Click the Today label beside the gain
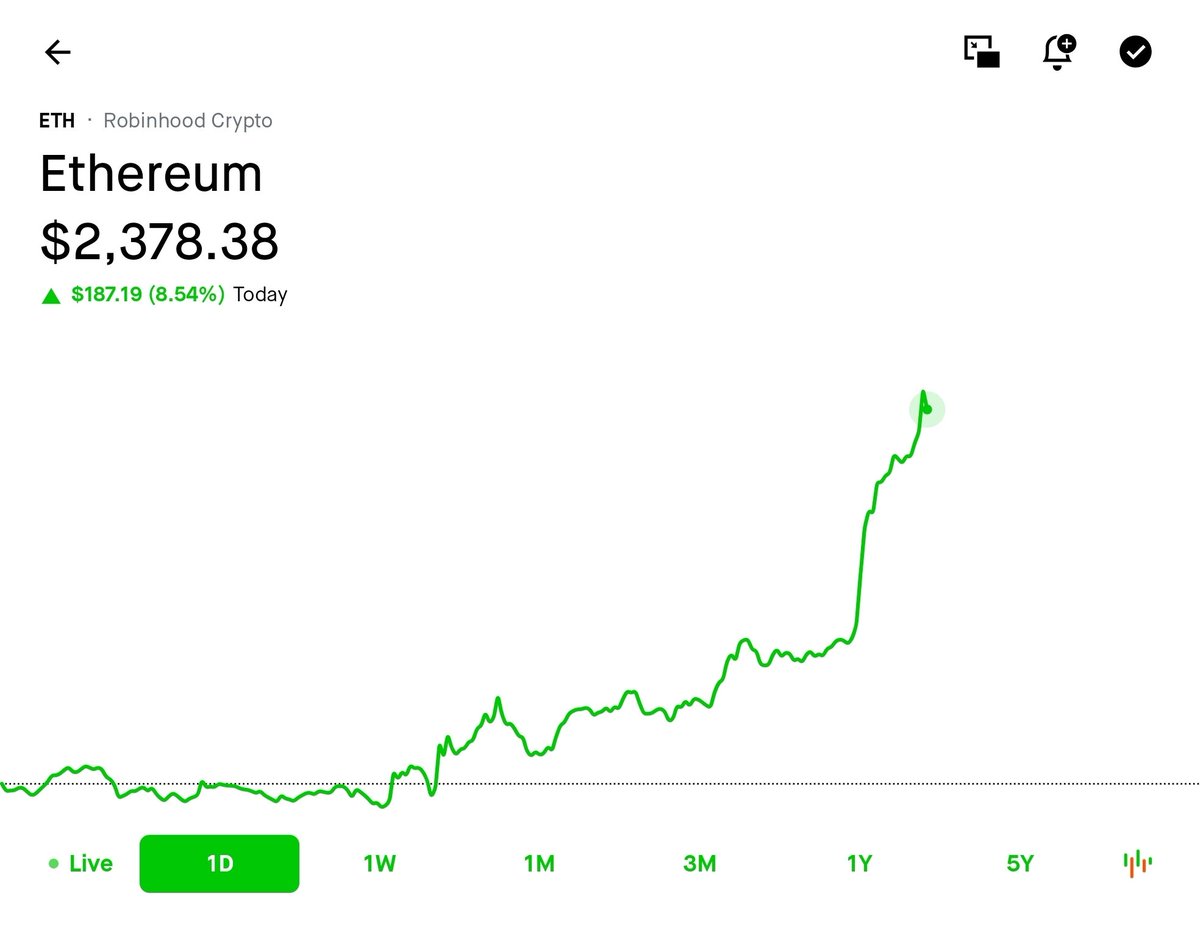 pyautogui.click(x=260, y=295)
